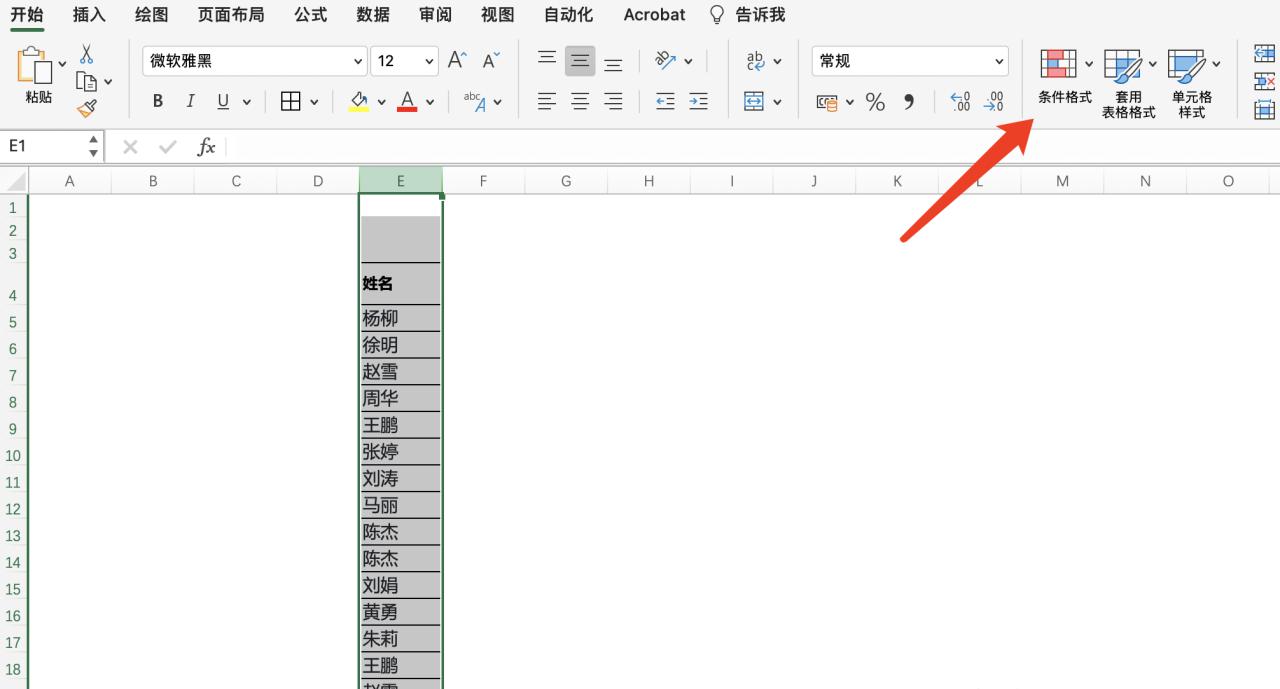This screenshot has width=1280, height=689.
Task: Toggle underline formatting
Action: pyautogui.click(x=222, y=101)
